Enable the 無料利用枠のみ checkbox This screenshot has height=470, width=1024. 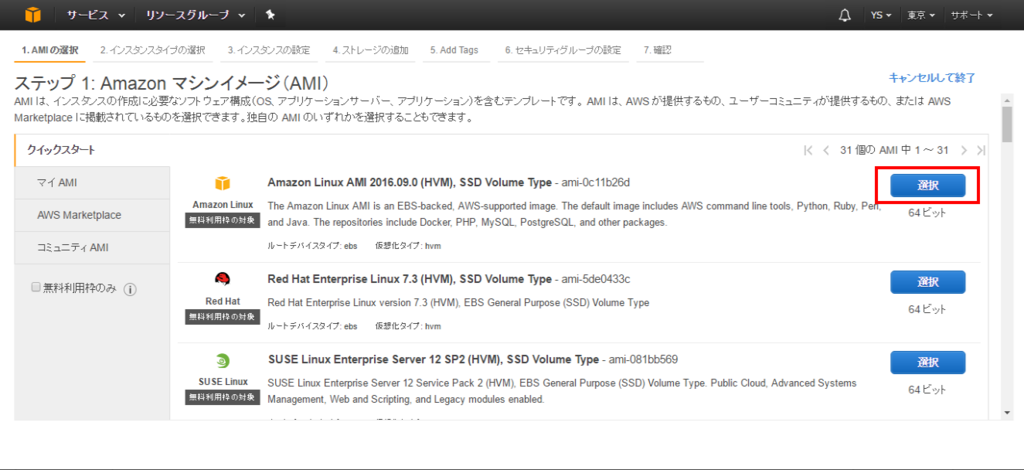tap(36, 287)
